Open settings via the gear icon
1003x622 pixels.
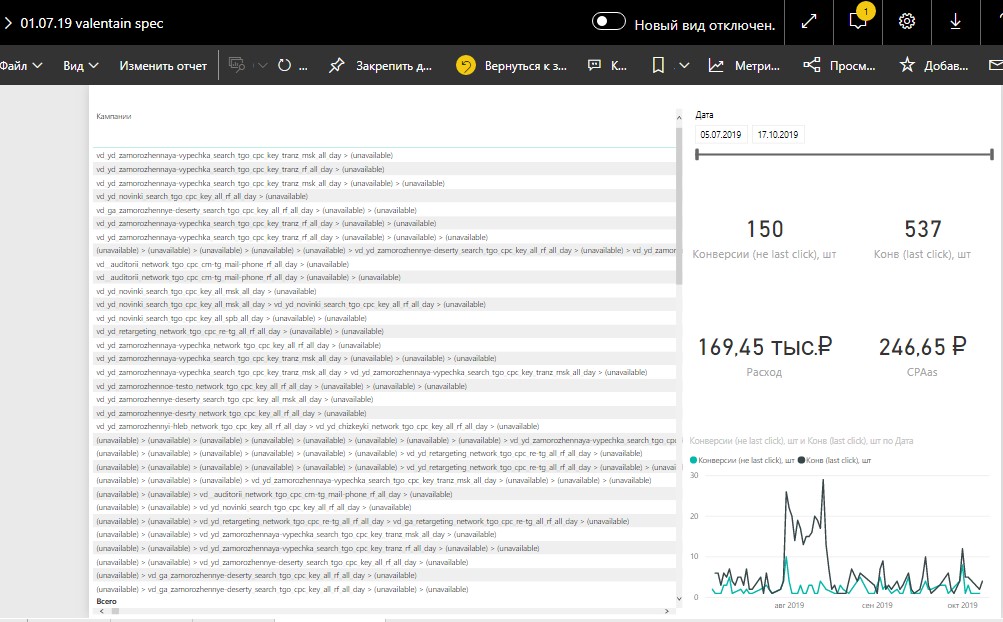coord(906,22)
